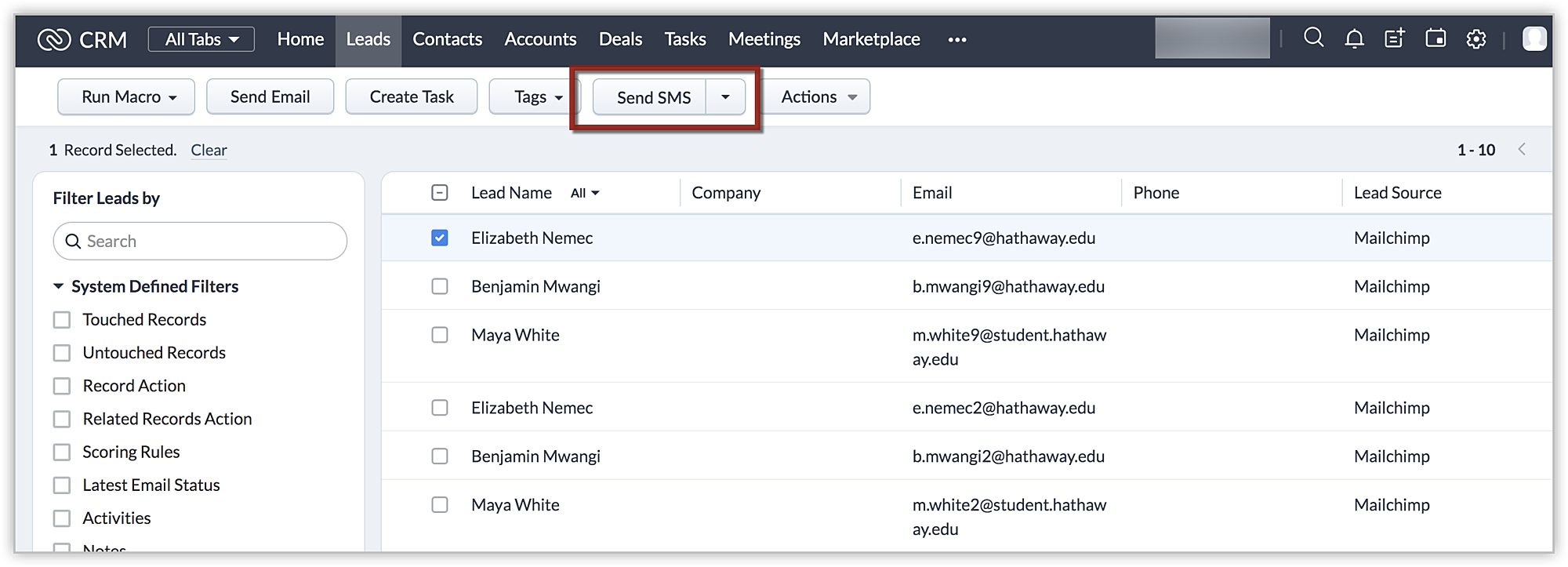Viewport: 1568px width, 567px height.
Task: Uncheck the selected Elizabeth Nemec row
Action: [x=440, y=238]
